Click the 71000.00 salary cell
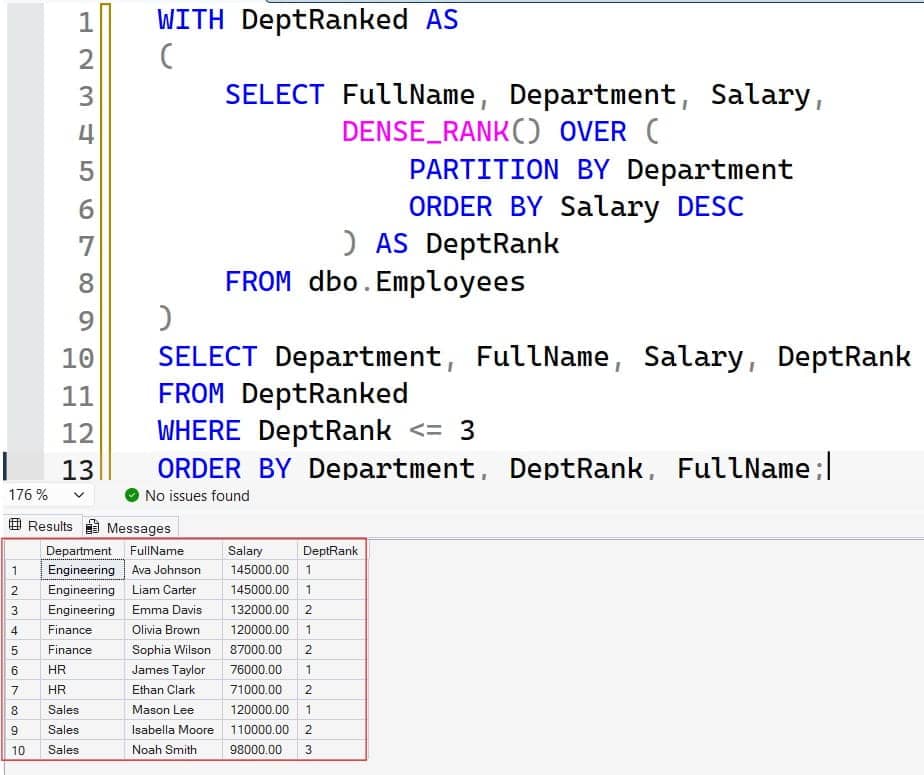This screenshot has width=924, height=775. point(260,690)
